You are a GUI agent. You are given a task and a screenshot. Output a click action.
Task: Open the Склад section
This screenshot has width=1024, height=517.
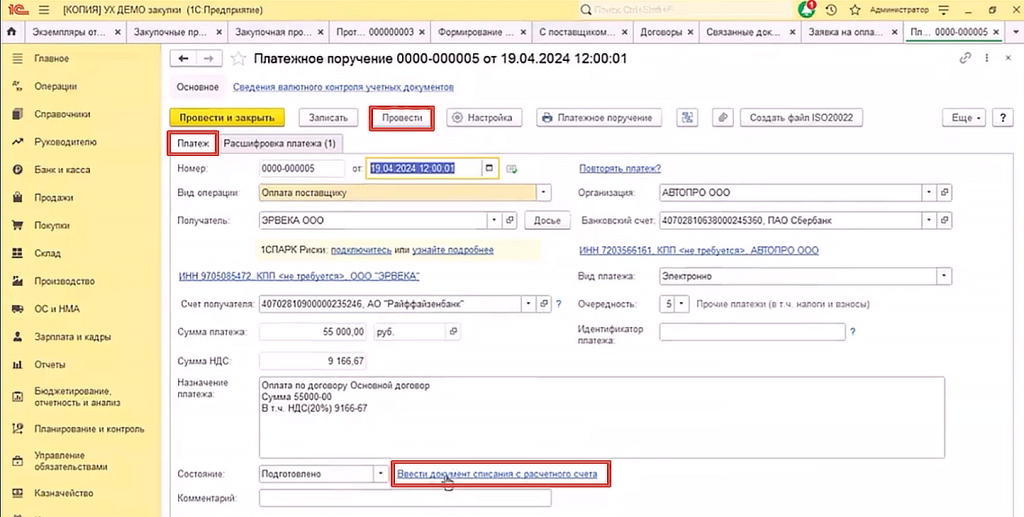pos(47,253)
